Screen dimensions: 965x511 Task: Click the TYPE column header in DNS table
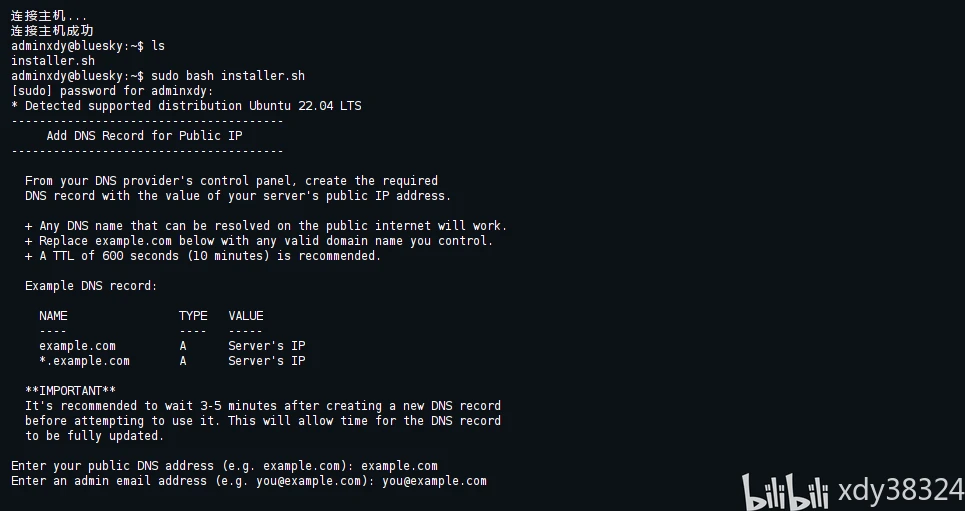[x=193, y=316]
